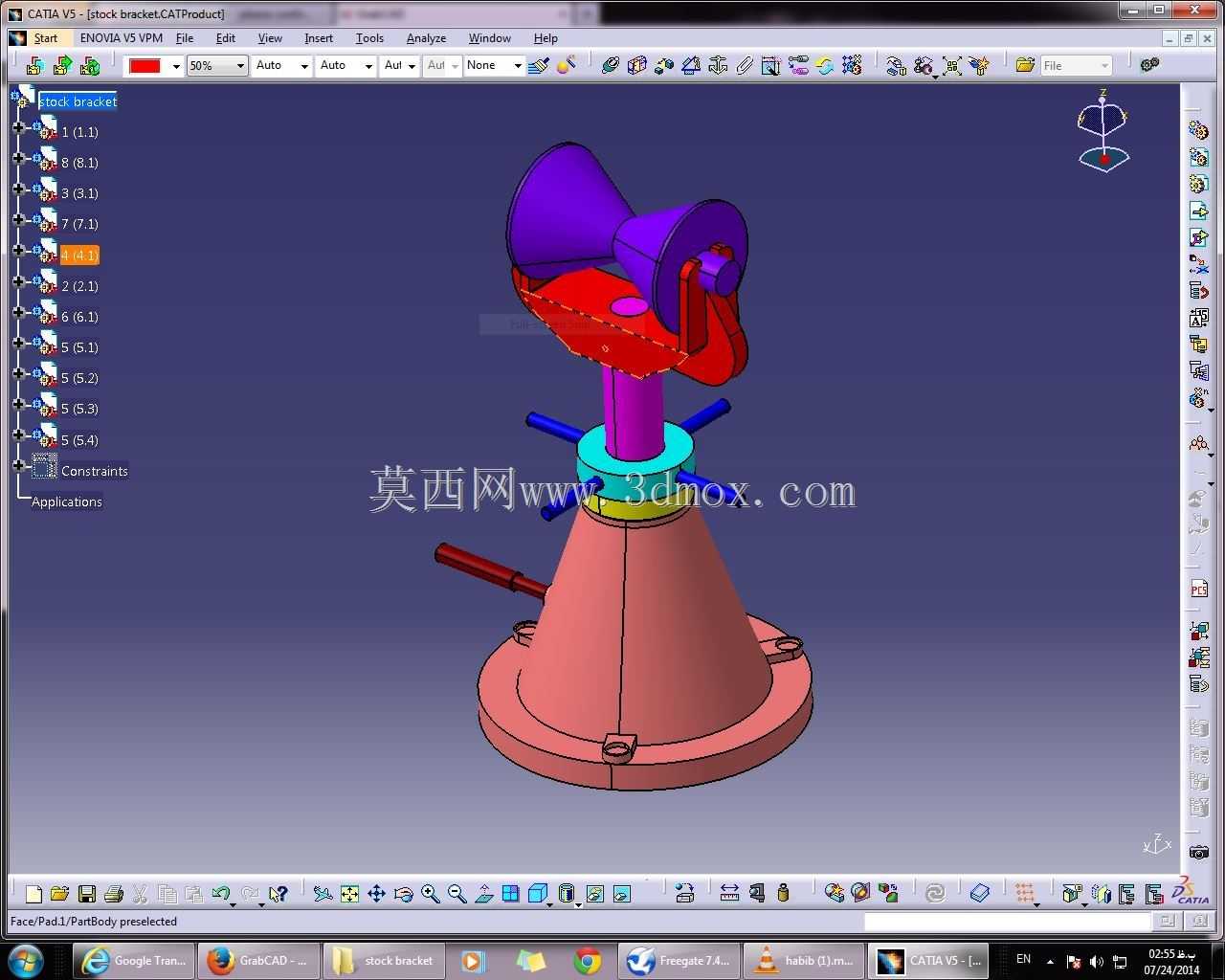Click the Capture camera icon

click(1198, 852)
